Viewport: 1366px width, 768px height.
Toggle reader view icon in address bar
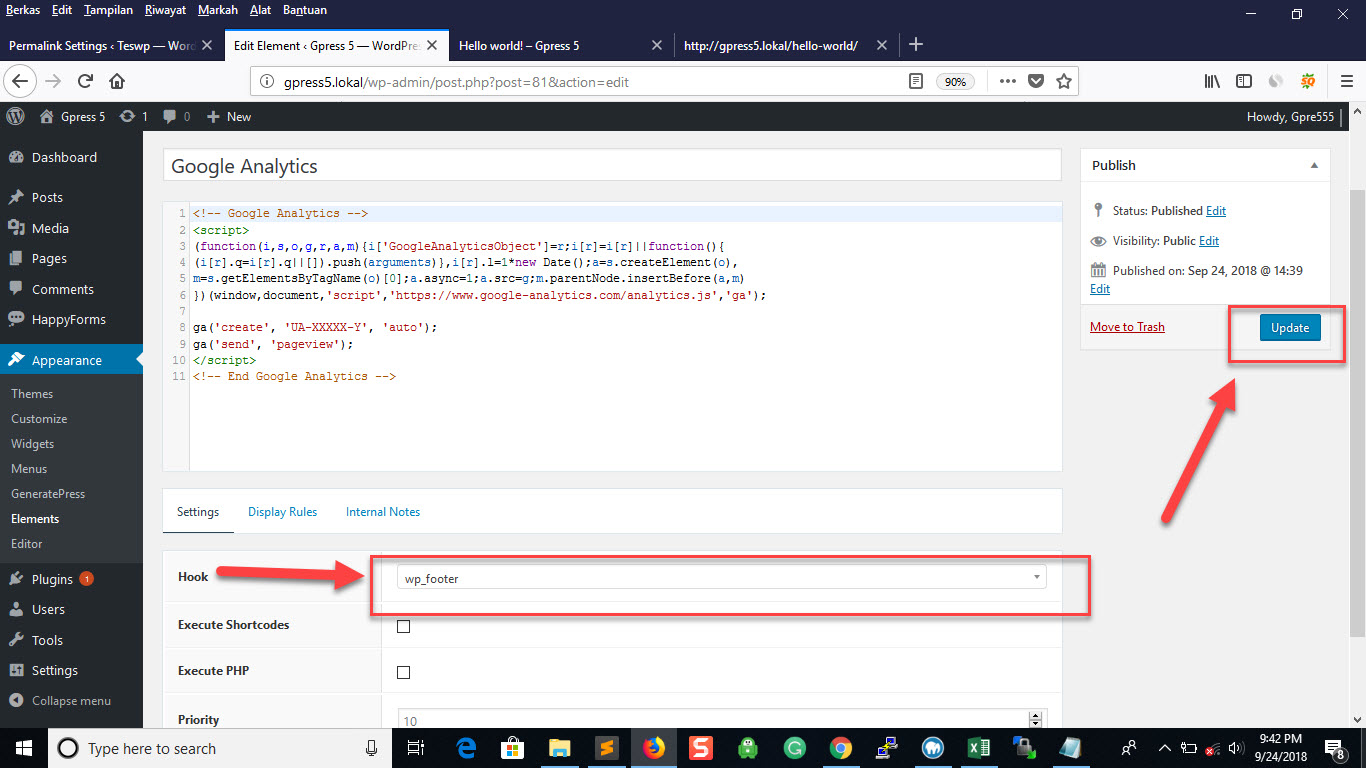click(915, 81)
